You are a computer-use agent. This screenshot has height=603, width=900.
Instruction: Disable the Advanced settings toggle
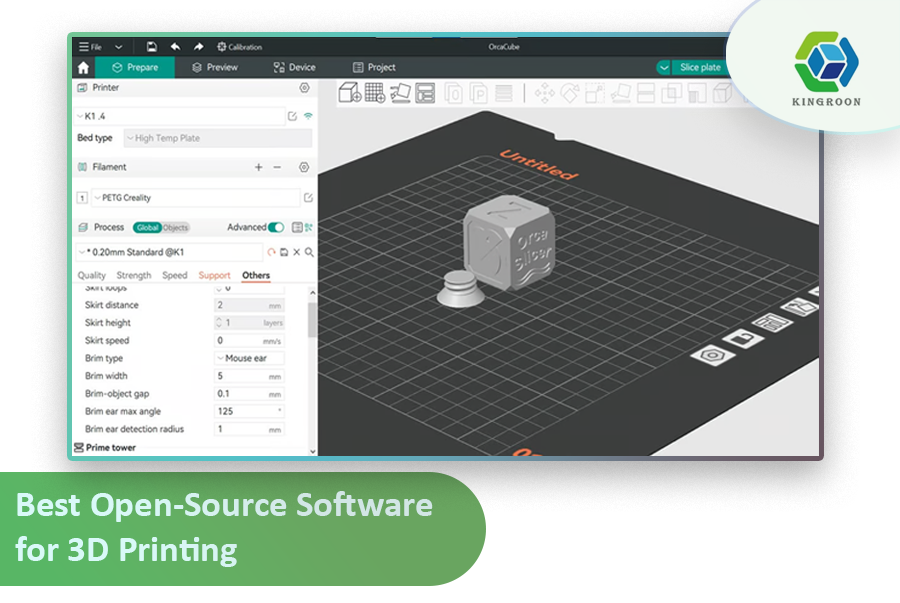point(277,227)
